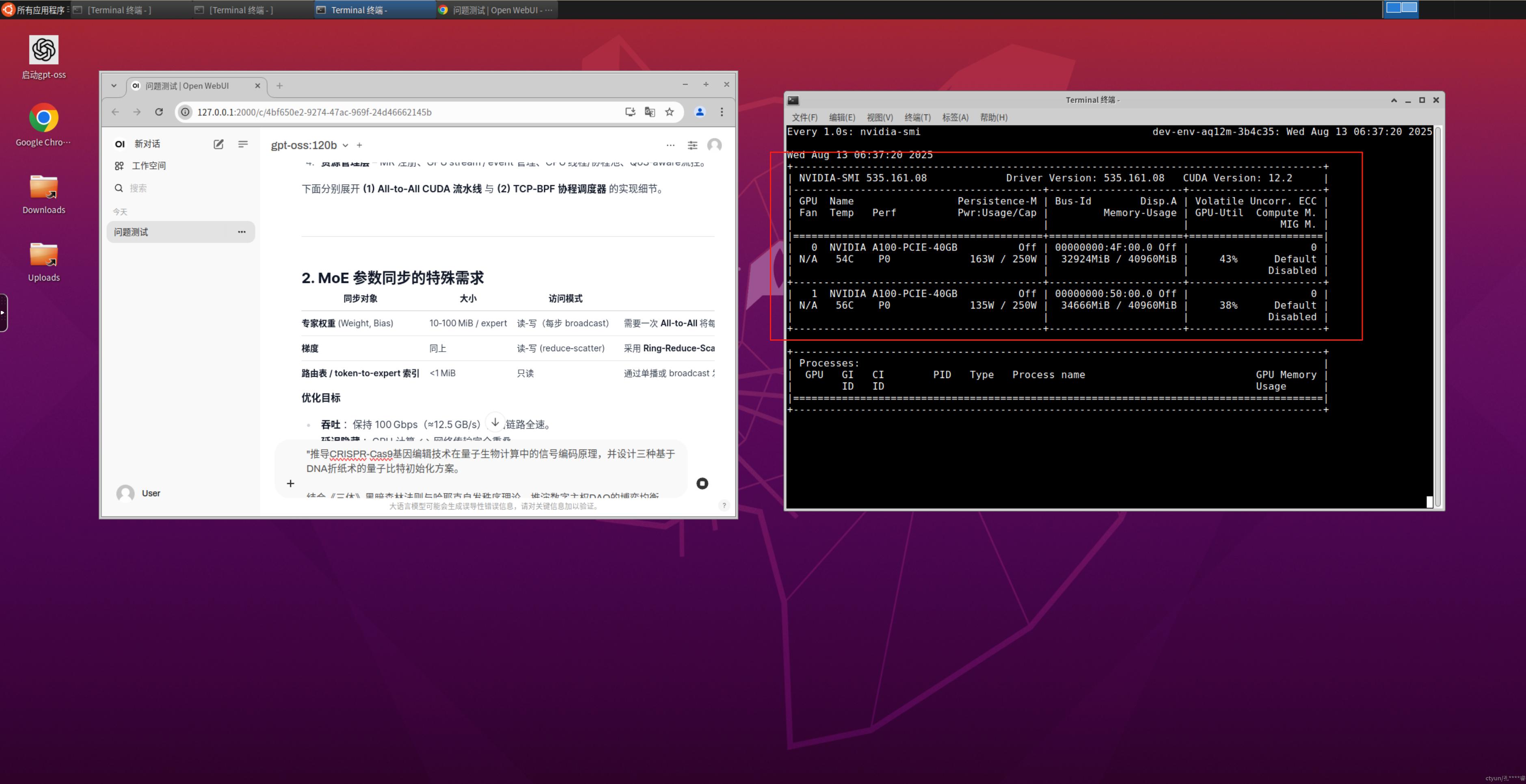Click the Terminal roll-up arrow button

[1394, 100]
